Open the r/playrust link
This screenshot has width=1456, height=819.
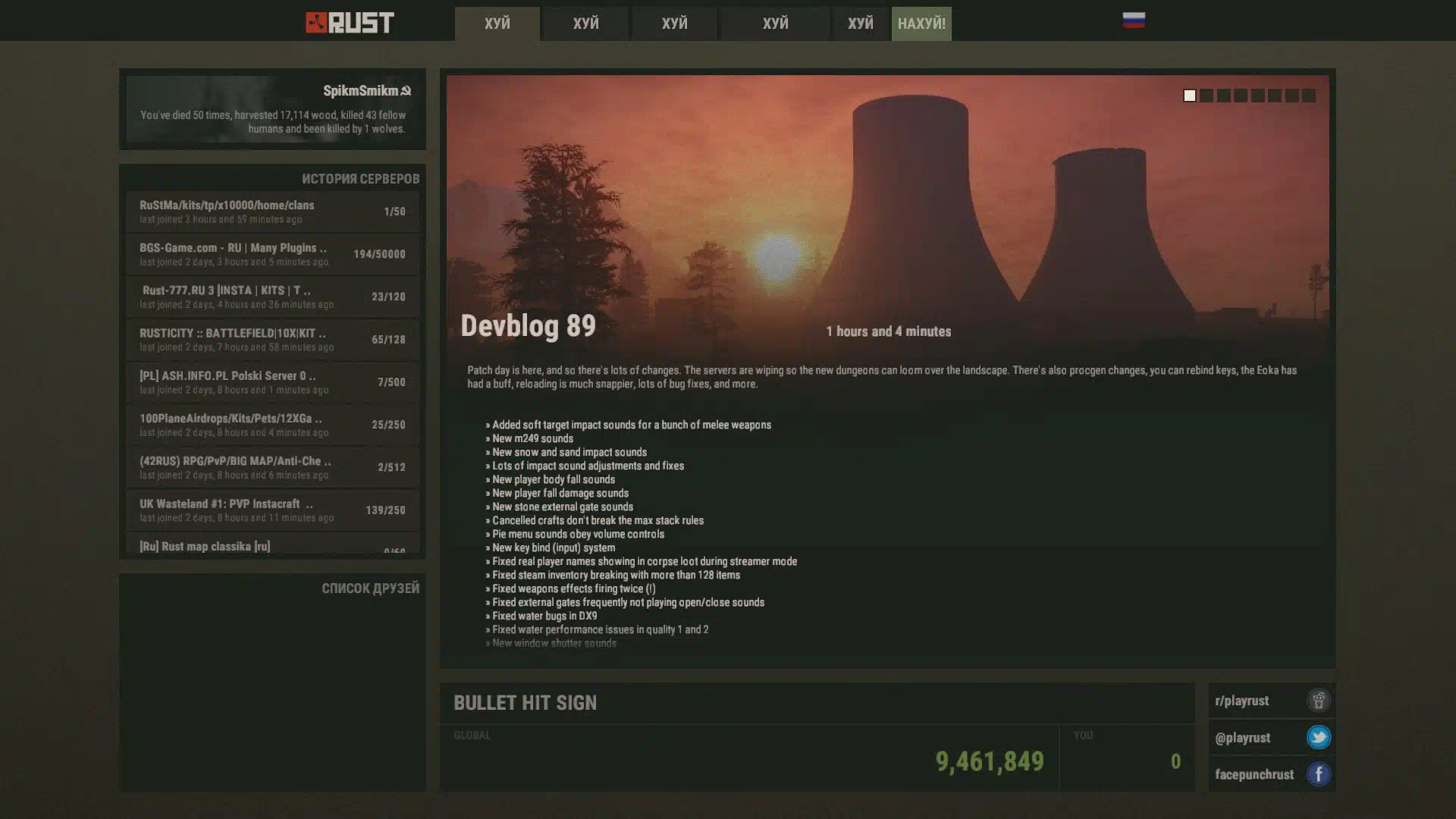pos(1272,701)
